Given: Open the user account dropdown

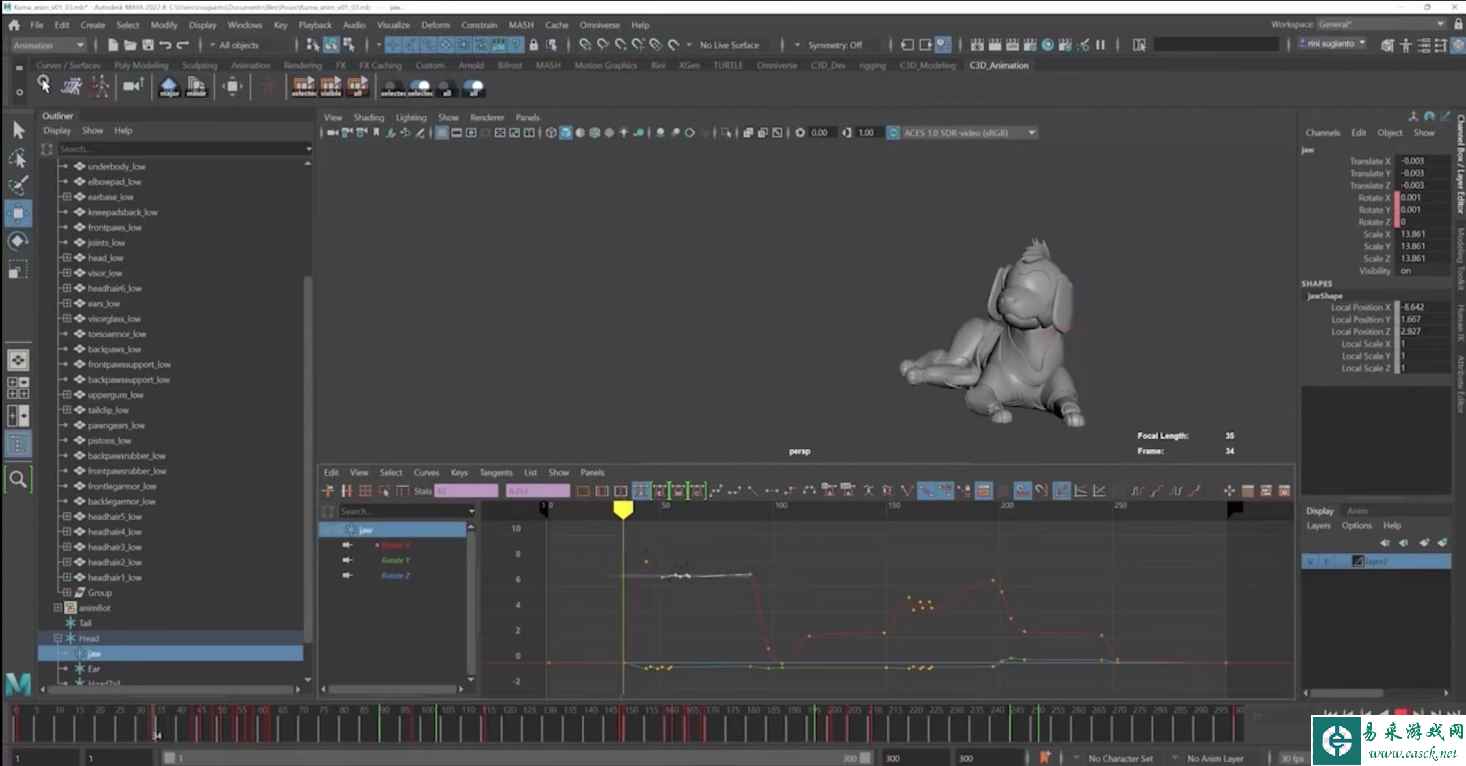Looking at the screenshot, I should (x=1333, y=44).
